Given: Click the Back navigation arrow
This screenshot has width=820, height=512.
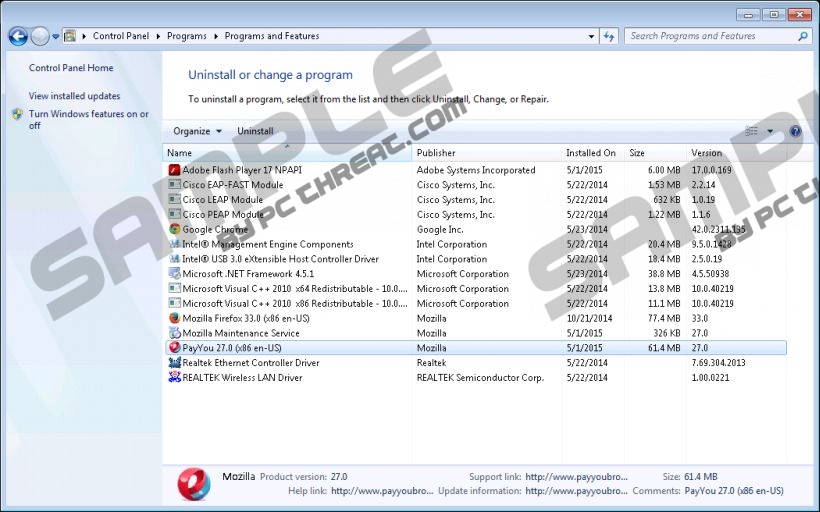Looking at the screenshot, I should (x=18, y=36).
